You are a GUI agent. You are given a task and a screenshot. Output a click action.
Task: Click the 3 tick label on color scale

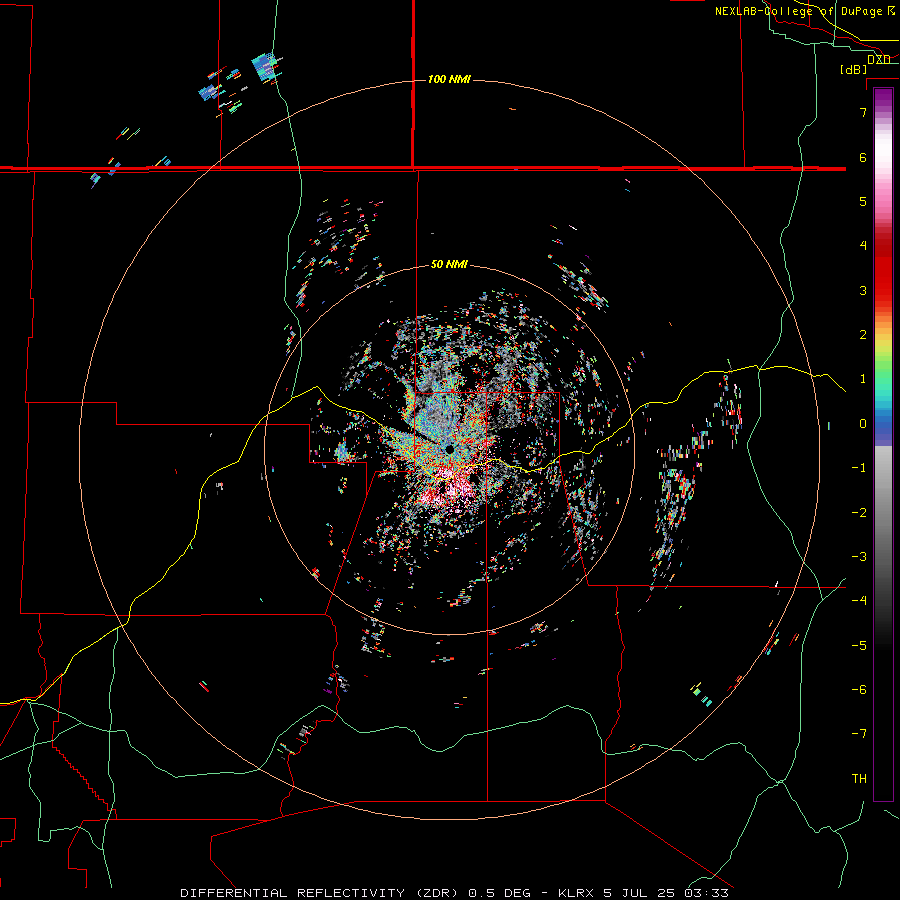[x=863, y=290]
